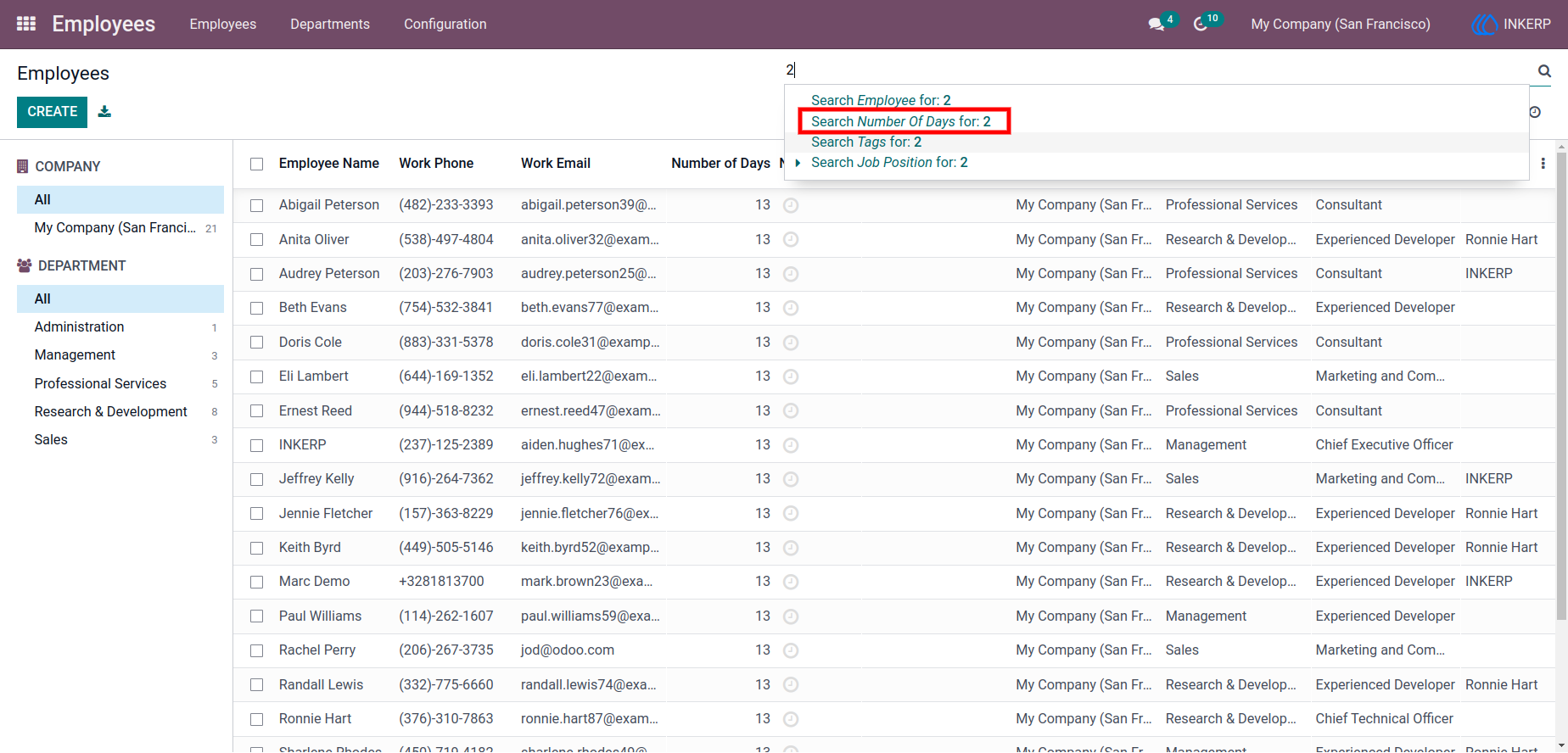Select Search Employee for: 2 suggestion

881,100
